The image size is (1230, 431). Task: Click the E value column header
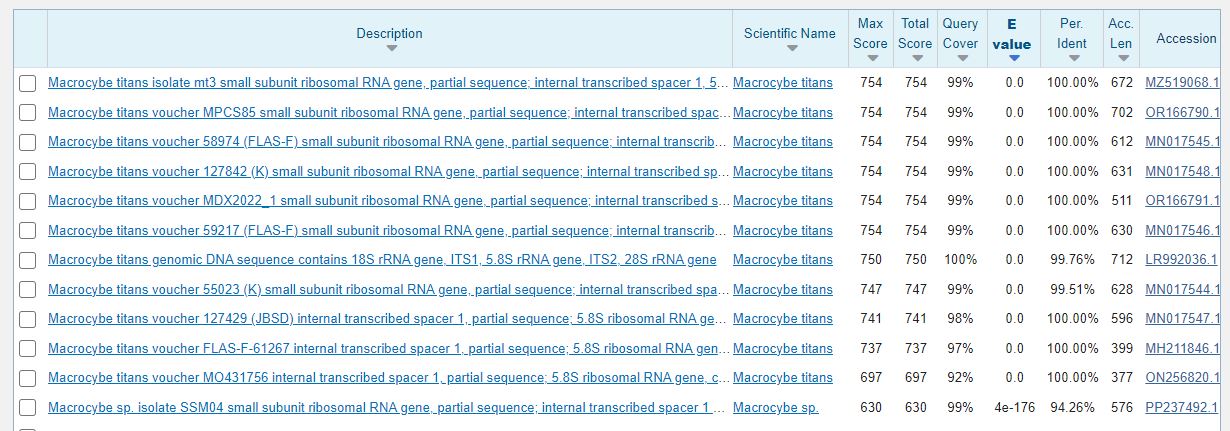(1011, 36)
